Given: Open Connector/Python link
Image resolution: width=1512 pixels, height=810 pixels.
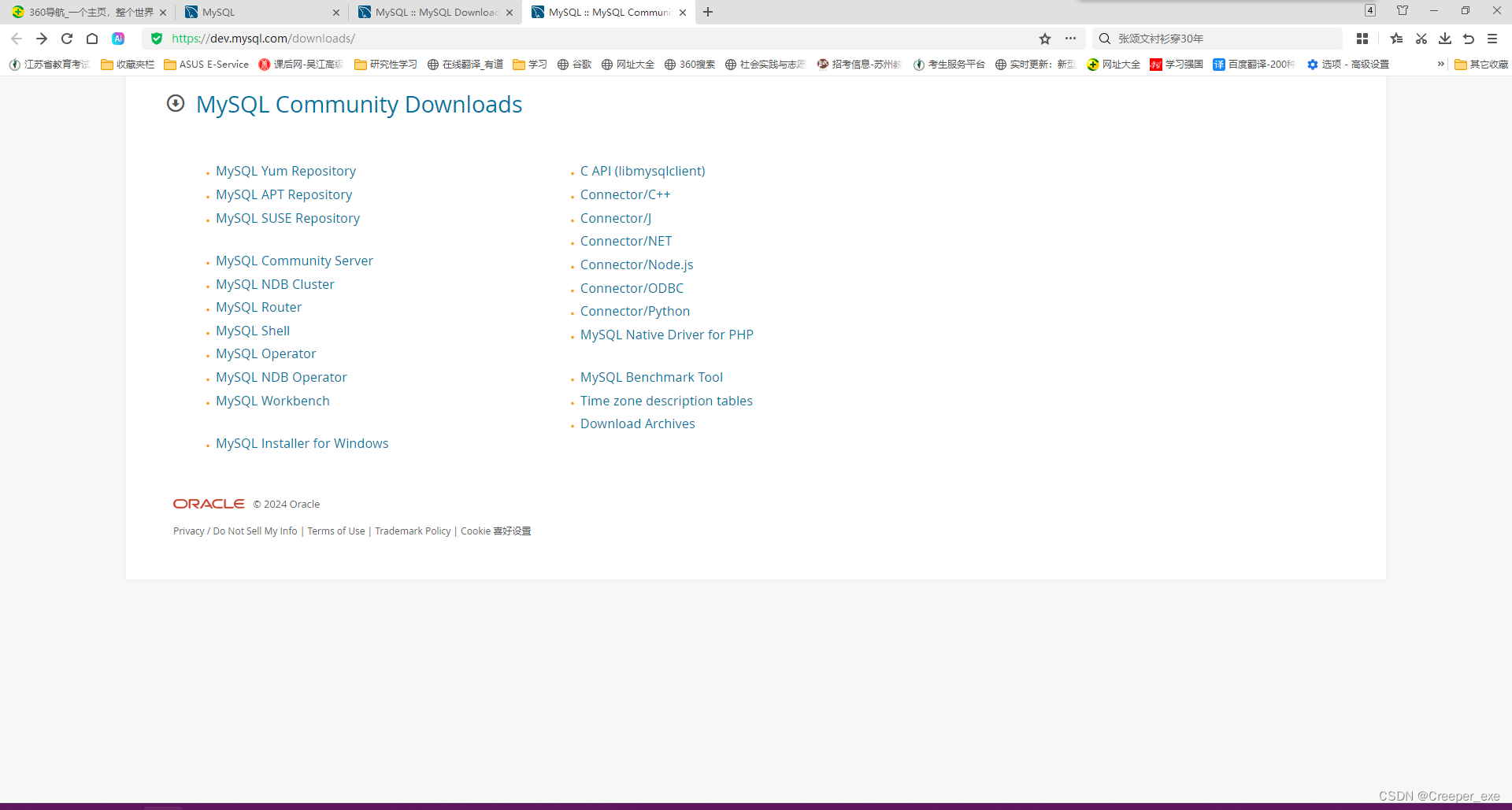Looking at the screenshot, I should pyautogui.click(x=635, y=311).
